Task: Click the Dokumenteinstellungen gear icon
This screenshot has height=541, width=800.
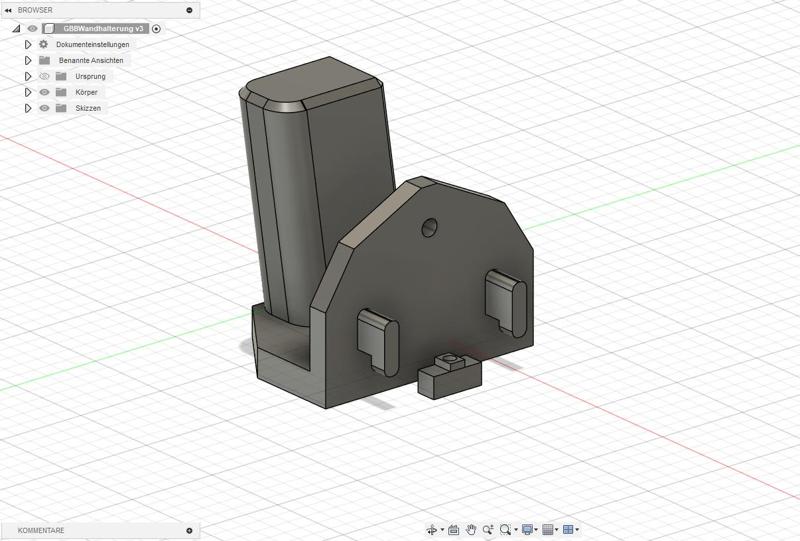Action: click(x=44, y=44)
